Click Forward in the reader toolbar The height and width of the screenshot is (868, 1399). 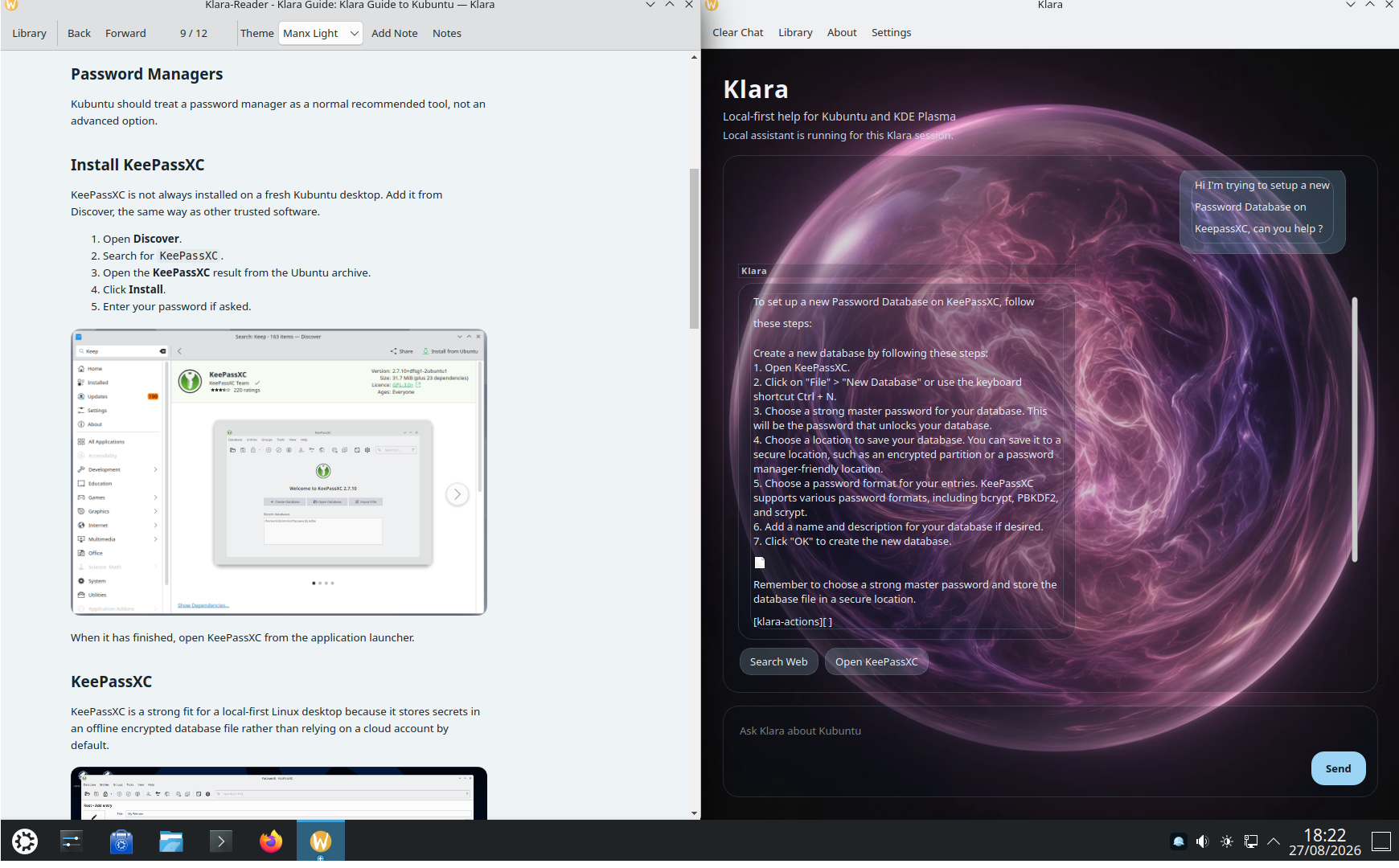pyautogui.click(x=125, y=33)
